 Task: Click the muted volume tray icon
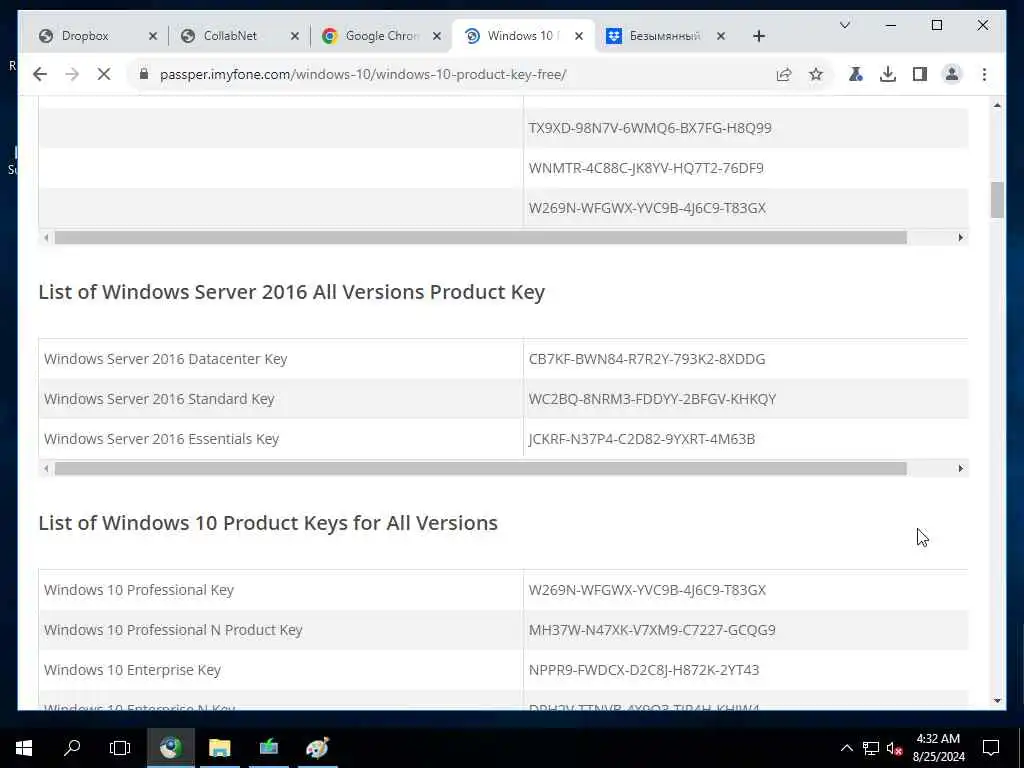(x=895, y=748)
